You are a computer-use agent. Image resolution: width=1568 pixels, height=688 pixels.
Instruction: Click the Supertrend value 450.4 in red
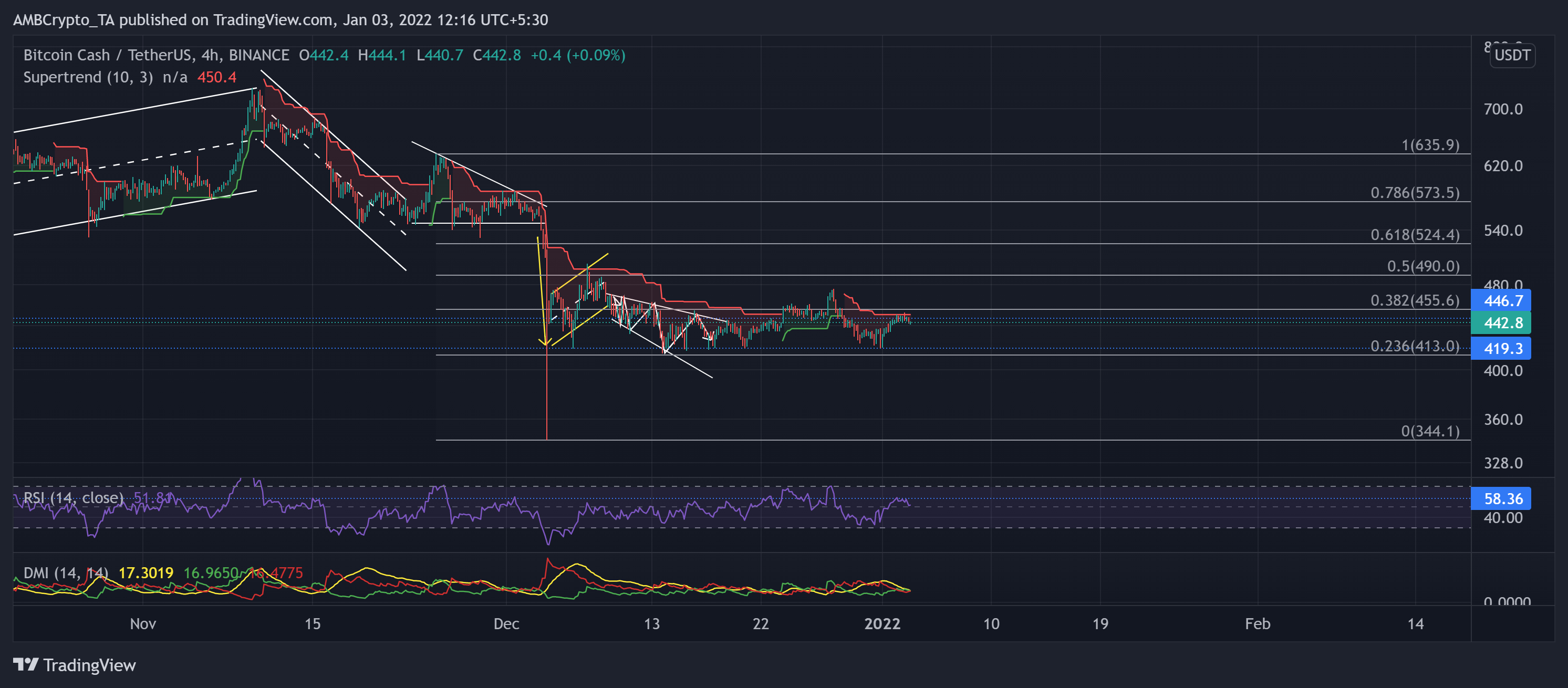tap(216, 77)
